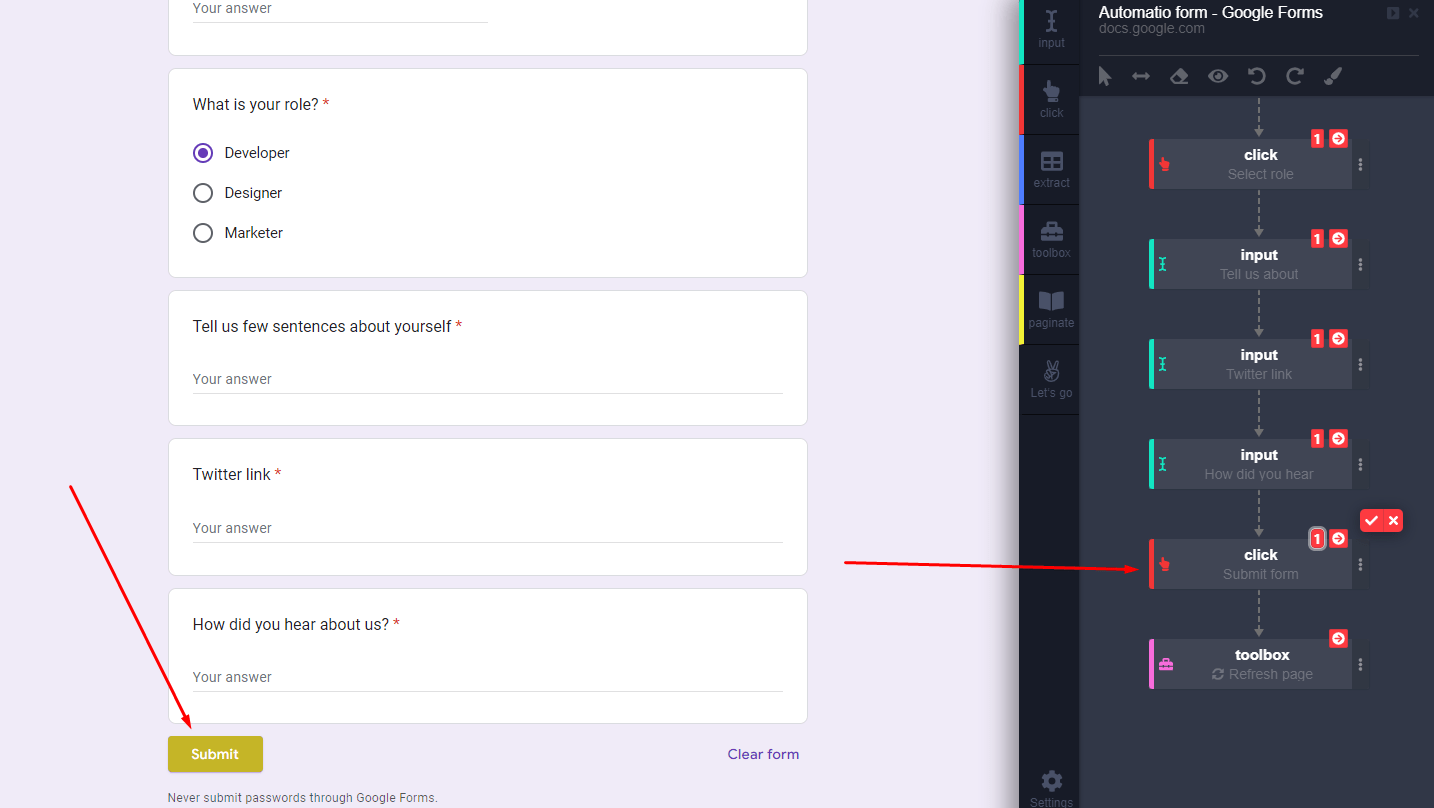Select the Designer role option
This screenshot has width=1434, height=808.
click(203, 192)
